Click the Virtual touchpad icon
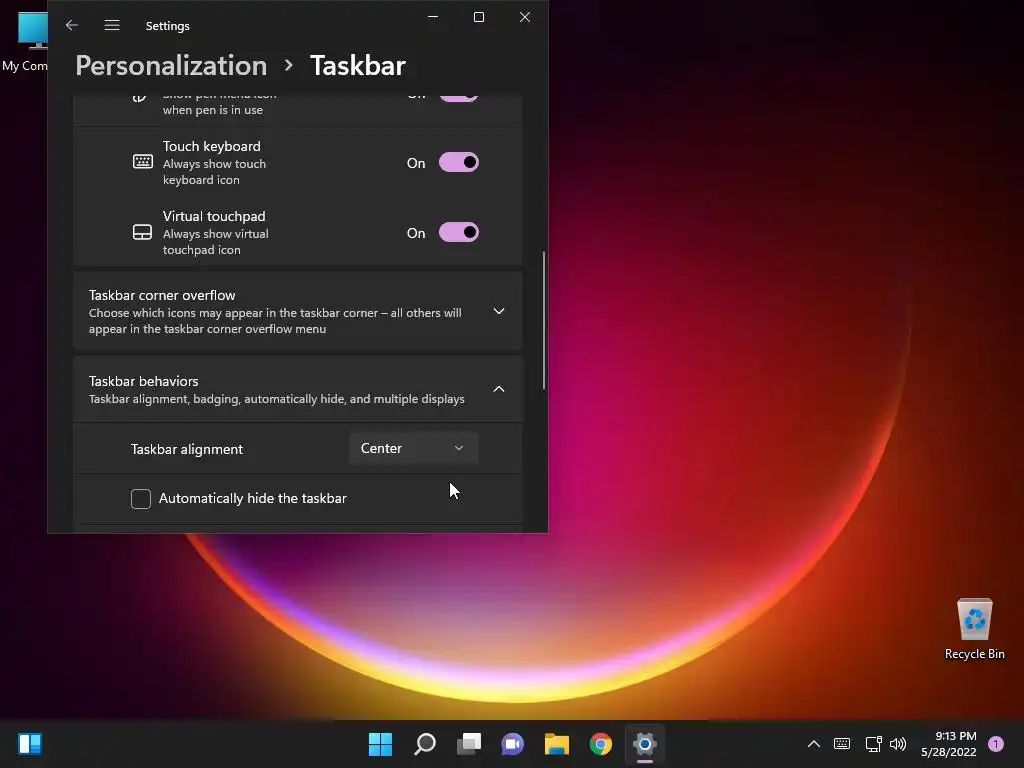Image resolution: width=1024 pixels, height=768 pixels. tap(142, 232)
